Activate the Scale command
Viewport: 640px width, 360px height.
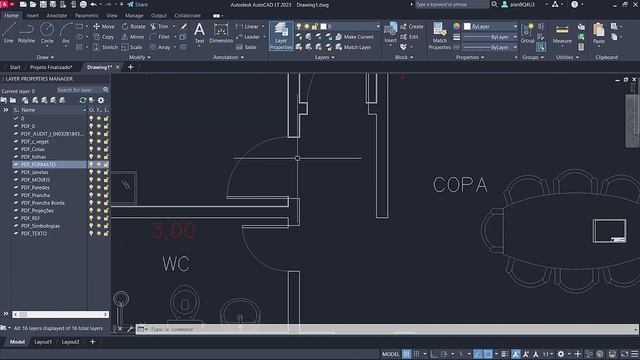[x=132, y=47]
